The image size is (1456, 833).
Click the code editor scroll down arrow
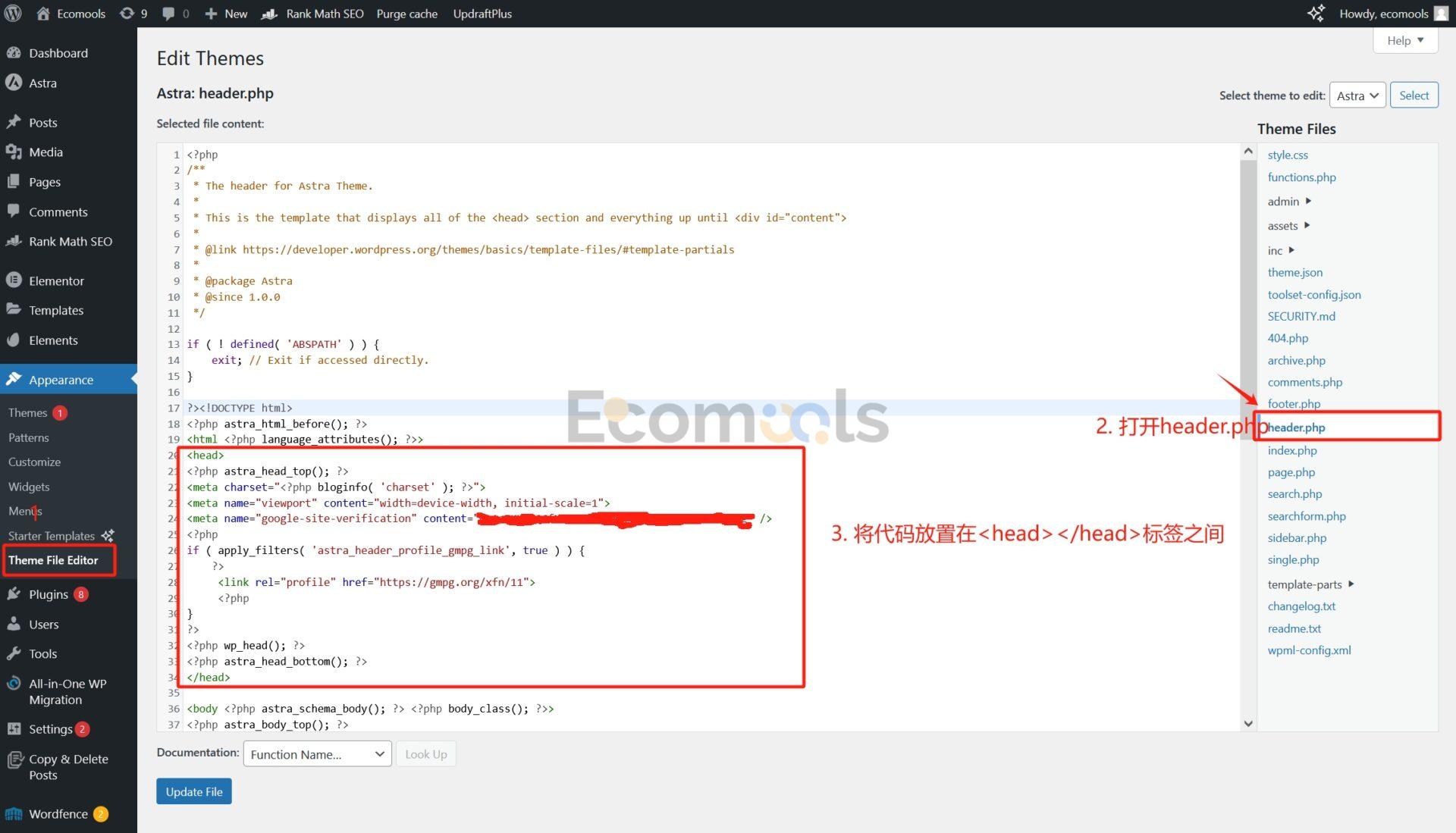1248,724
